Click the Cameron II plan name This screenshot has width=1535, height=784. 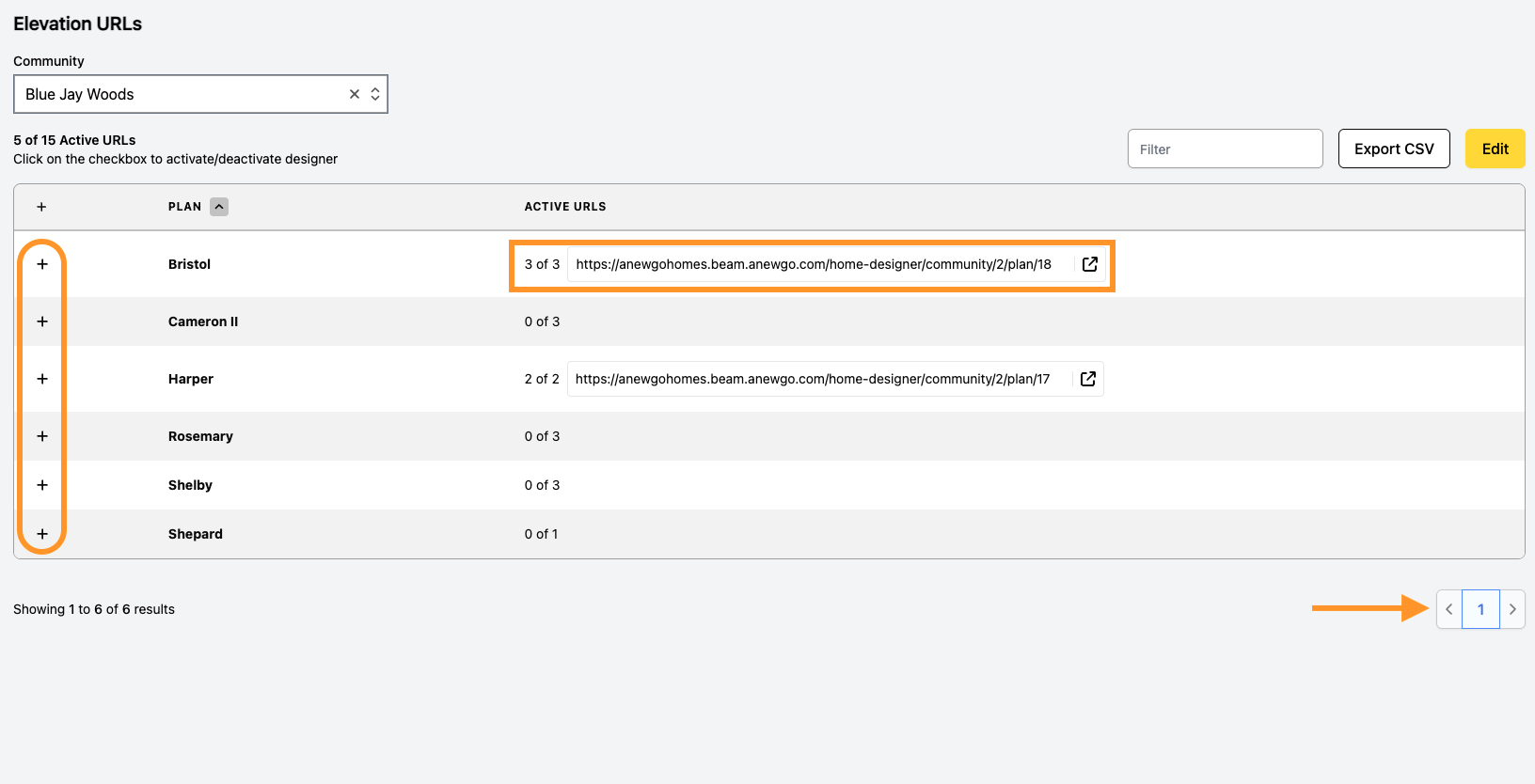tap(203, 321)
